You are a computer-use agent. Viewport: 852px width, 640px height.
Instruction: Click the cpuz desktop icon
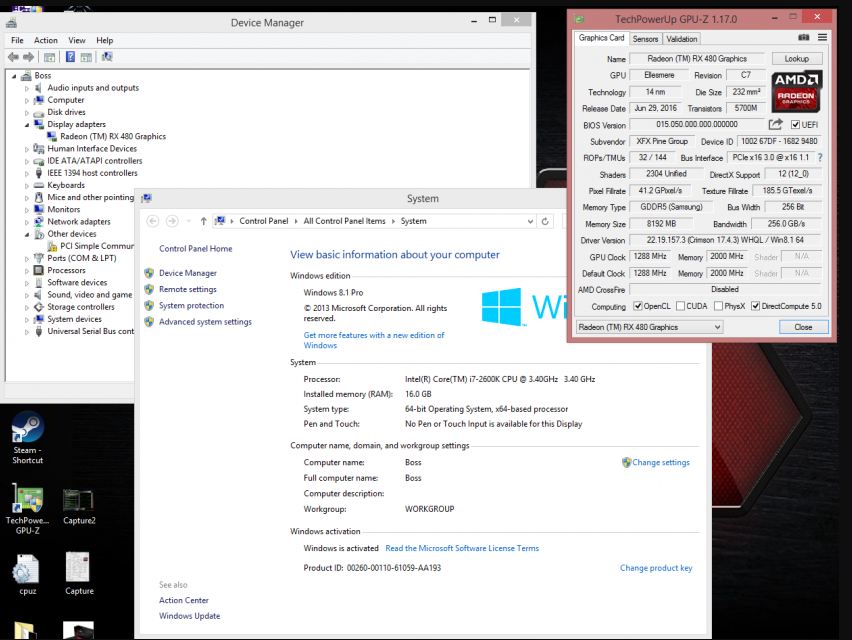[27, 575]
